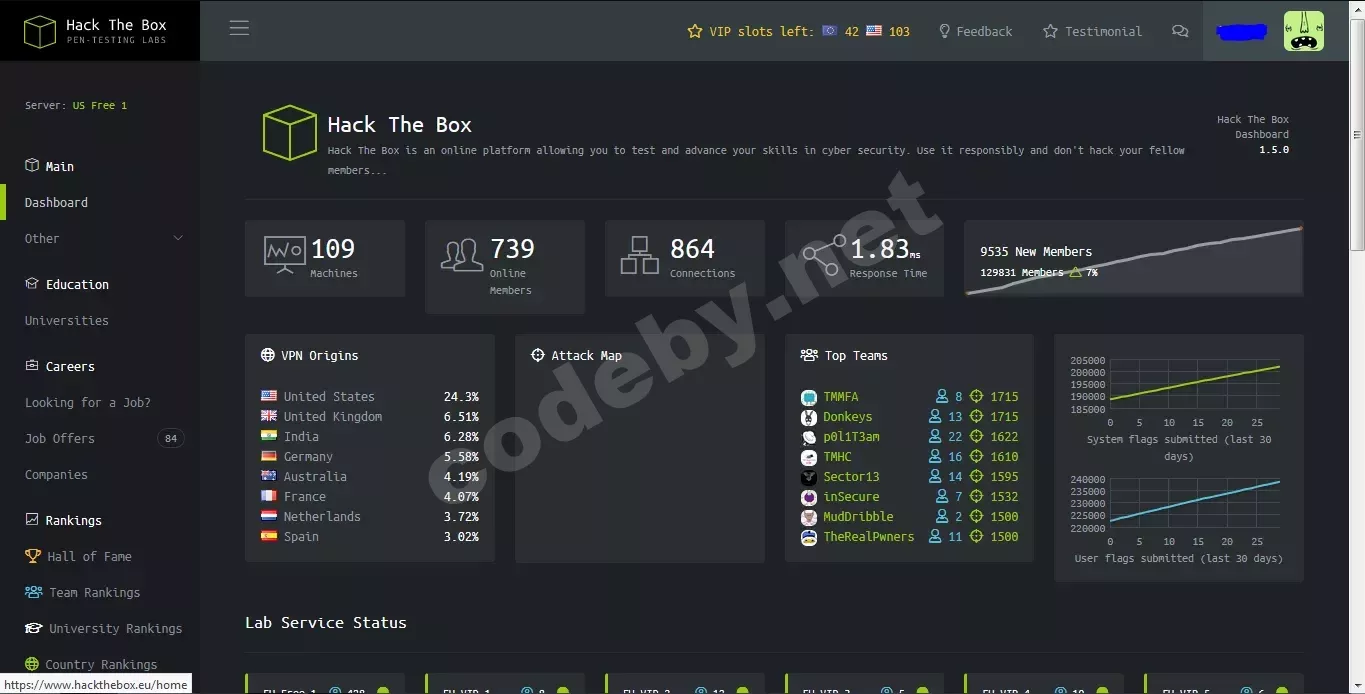The width and height of the screenshot is (1365, 694).
Task: Click the US Free 1 server label
Action: 99,105
